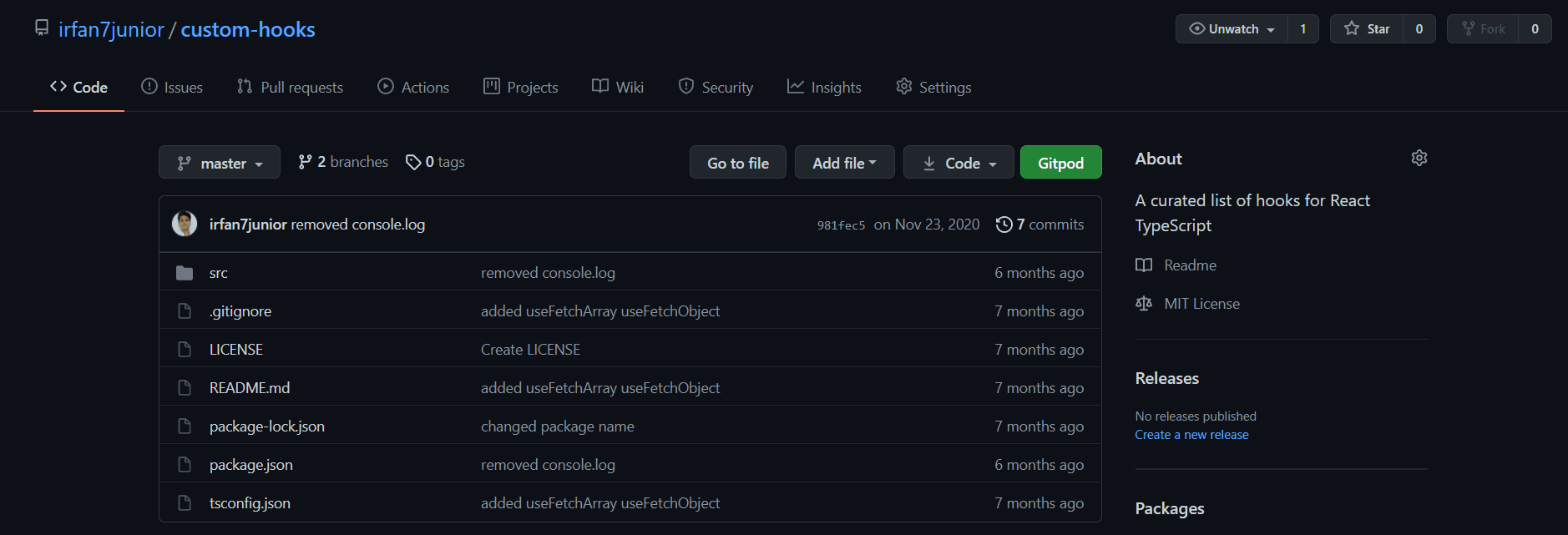View the 0 tags link

pyautogui.click(x=435, y=162)
